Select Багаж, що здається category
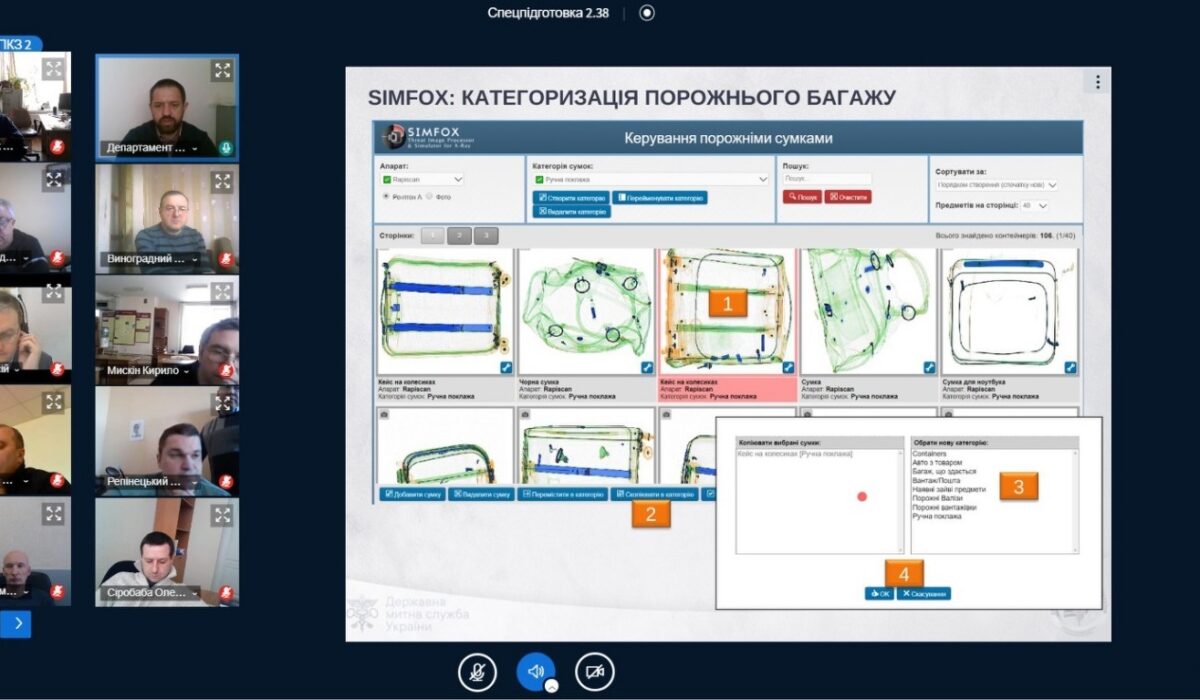The width and height of the screenshot is (1200, 700). point(944,471)
